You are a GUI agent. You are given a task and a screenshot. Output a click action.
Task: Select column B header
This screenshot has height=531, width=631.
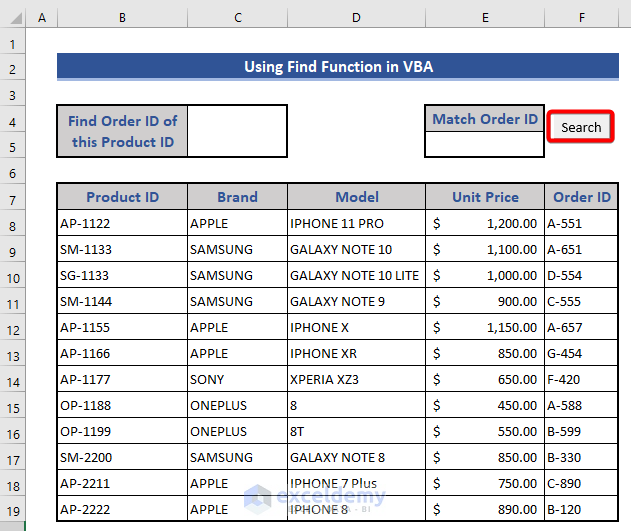coord(122,18)
